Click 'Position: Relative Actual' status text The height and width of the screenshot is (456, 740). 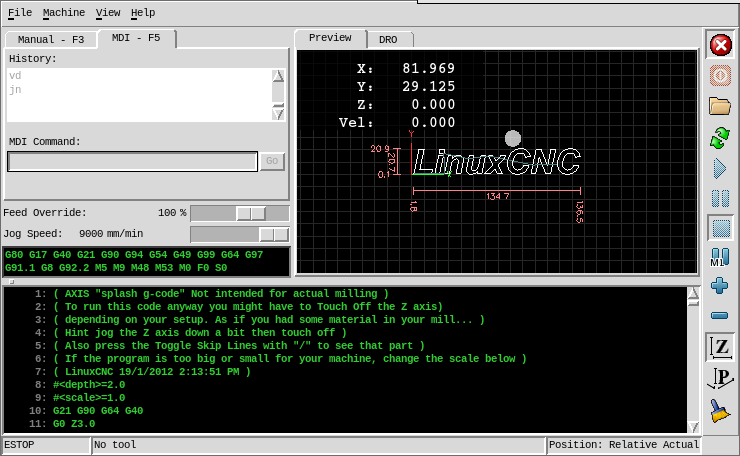tap(624, 445)
